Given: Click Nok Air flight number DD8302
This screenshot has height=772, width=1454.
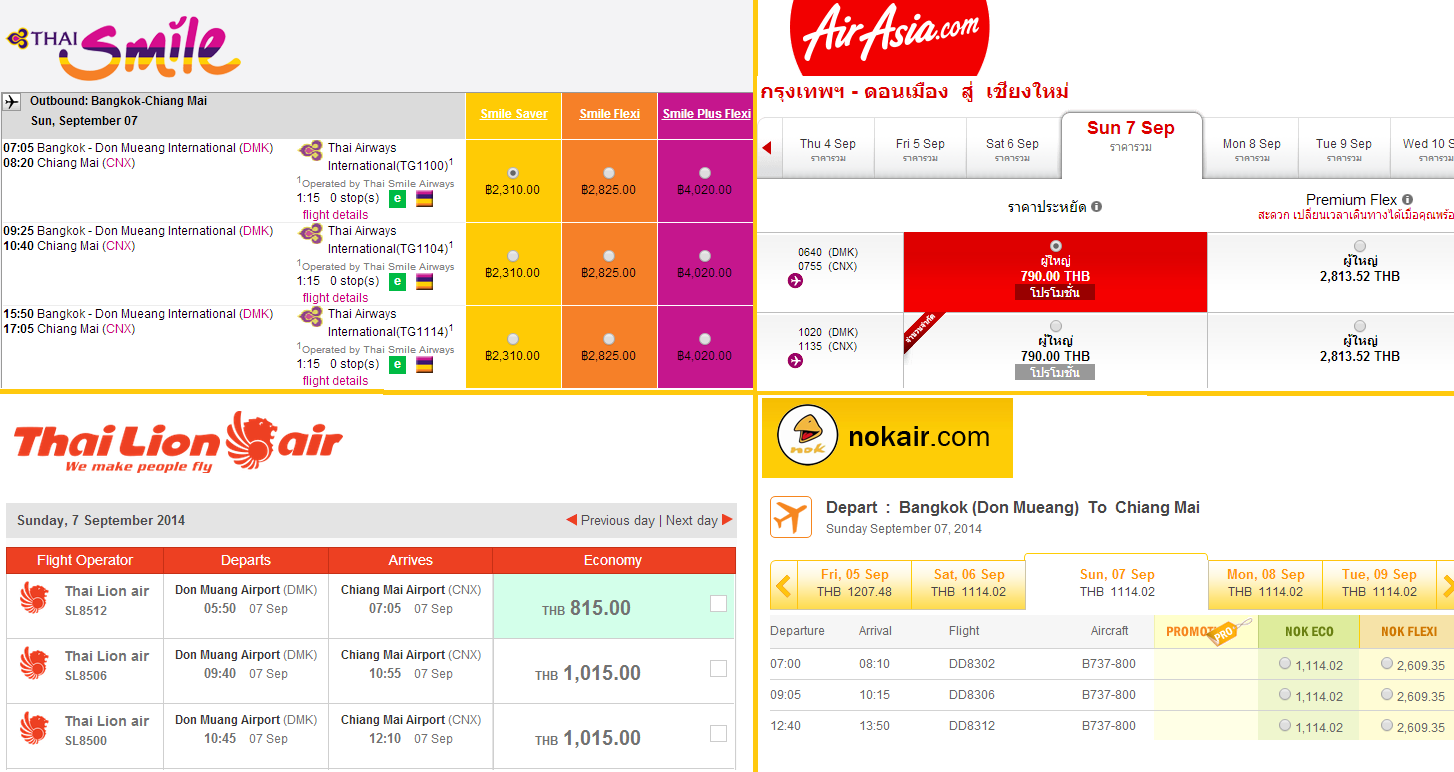Looking at the screenshot, I should pyautogui.click(x=972, y=664).
